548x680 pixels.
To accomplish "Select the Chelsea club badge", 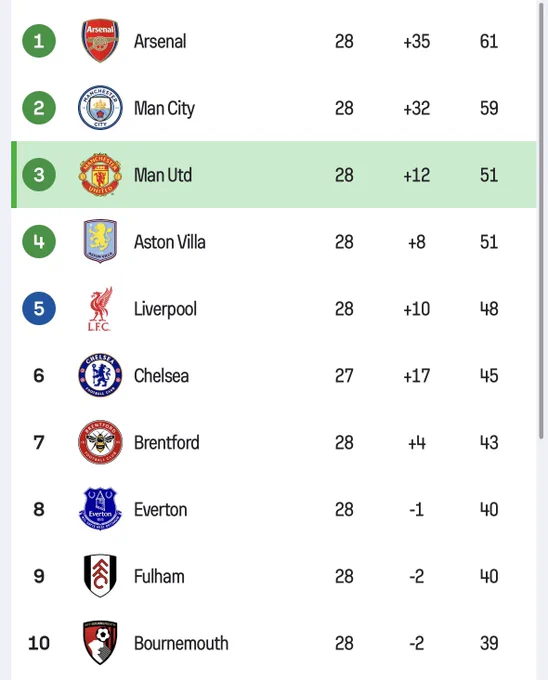I will (100, 375).
